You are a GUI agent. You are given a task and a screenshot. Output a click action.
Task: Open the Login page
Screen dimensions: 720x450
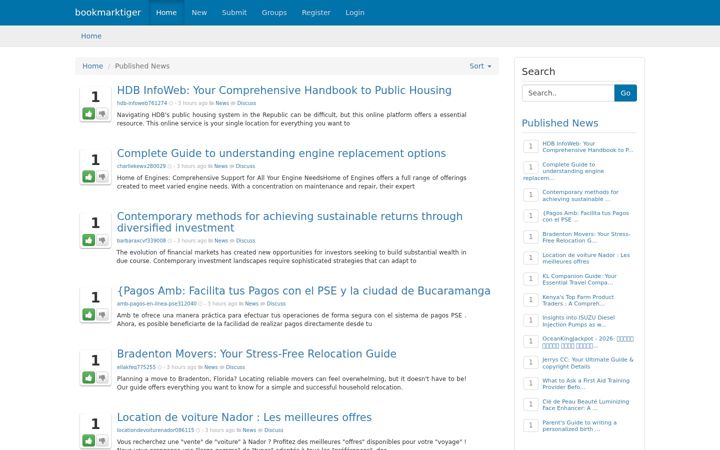point(355,12)
